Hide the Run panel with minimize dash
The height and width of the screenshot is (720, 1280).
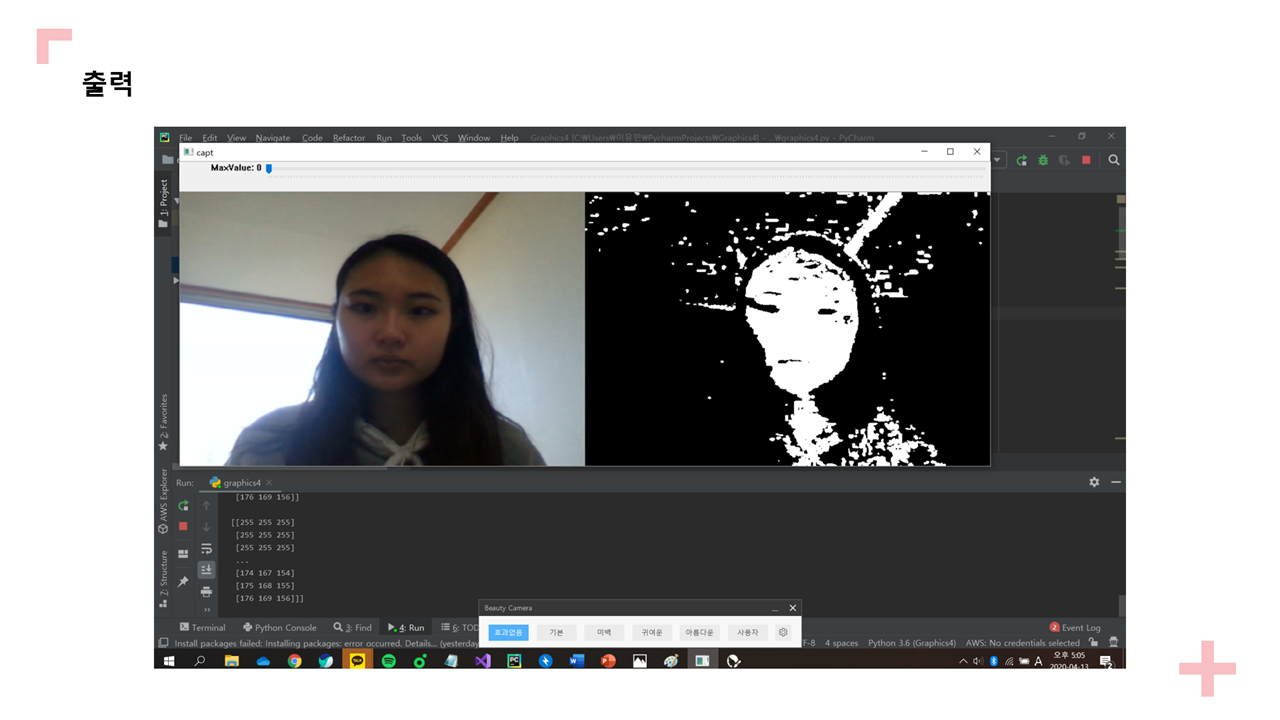click(x=1115, y=482)
